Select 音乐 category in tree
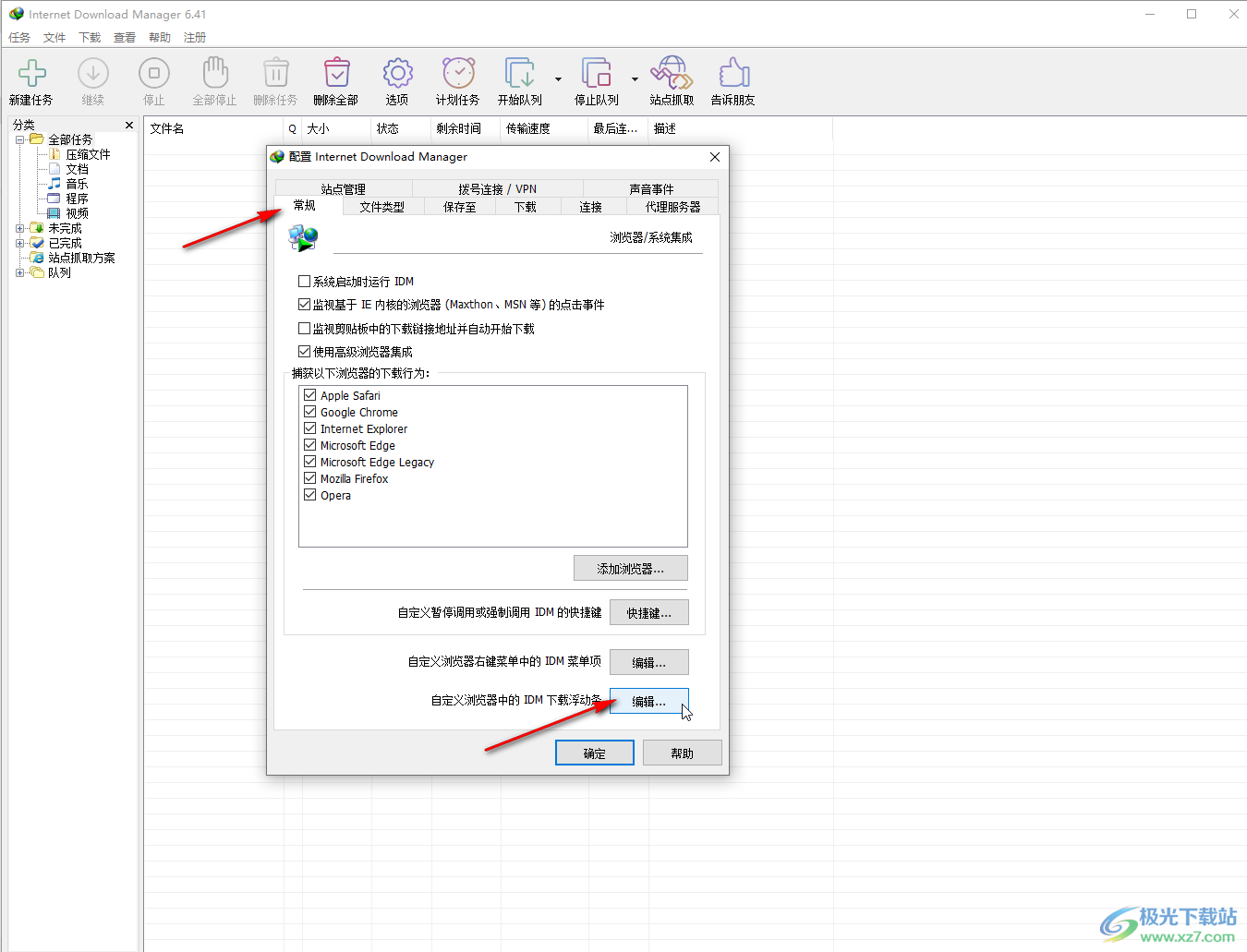Image resolution: width=1247 pixels, height=952 pixels. [x=77, y=184]
